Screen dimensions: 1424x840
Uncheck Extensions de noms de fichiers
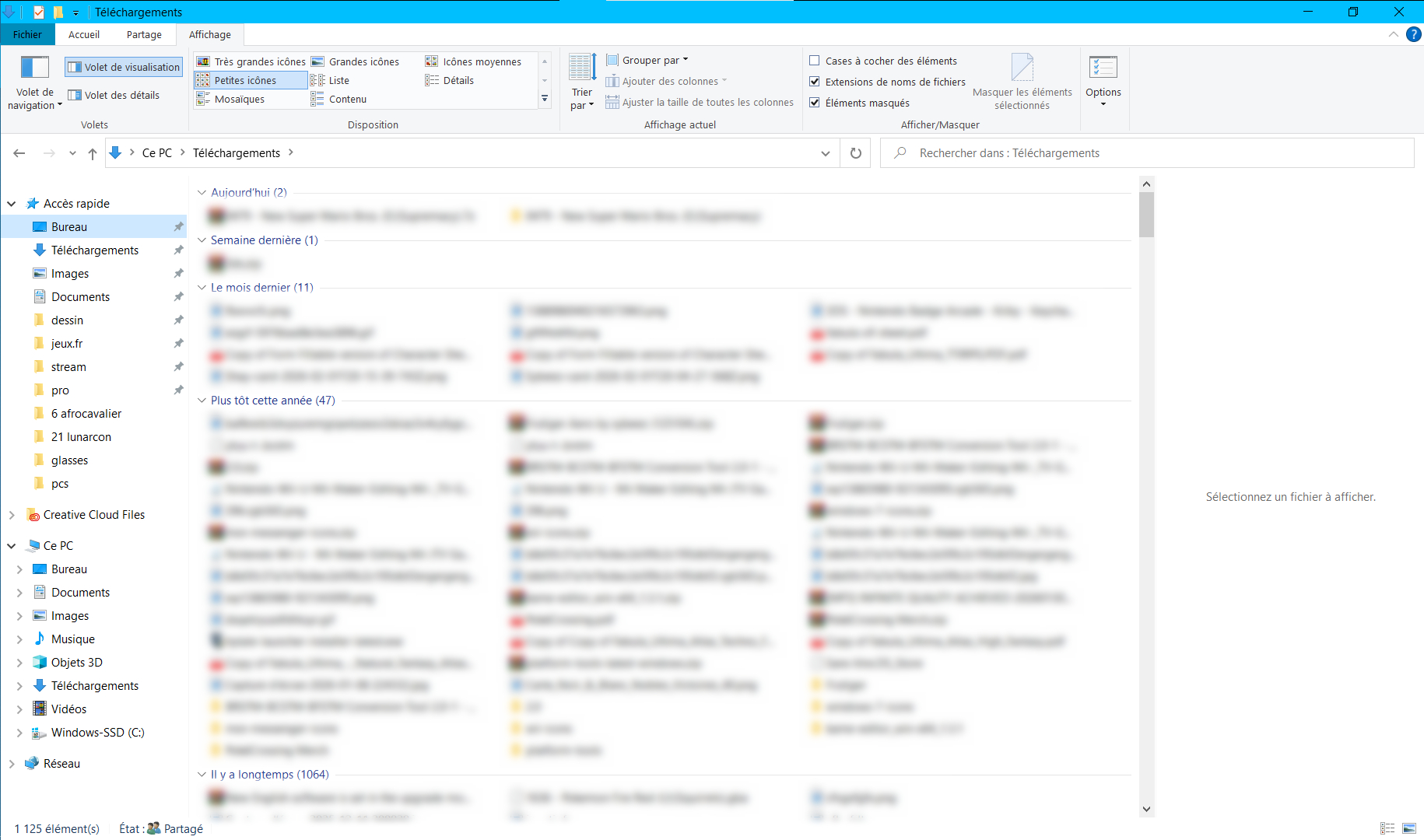pyautogui.click(x=815, y=82)
